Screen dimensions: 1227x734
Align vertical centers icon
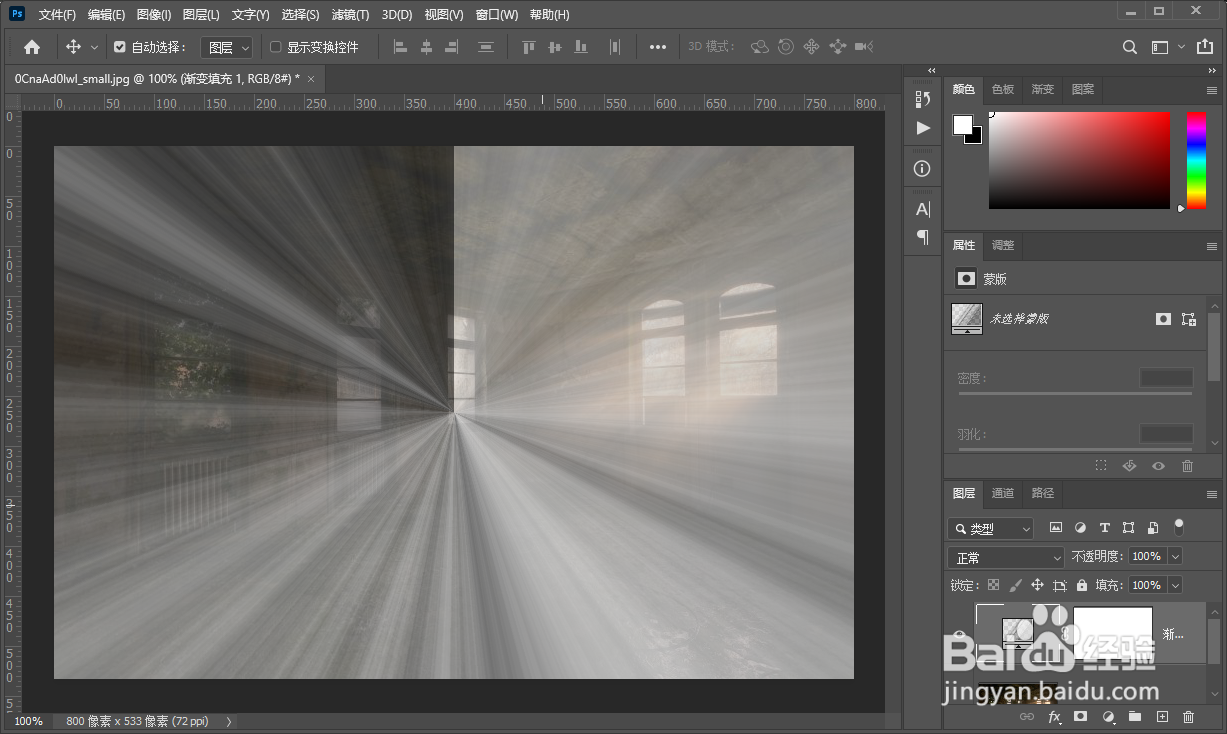554,47
